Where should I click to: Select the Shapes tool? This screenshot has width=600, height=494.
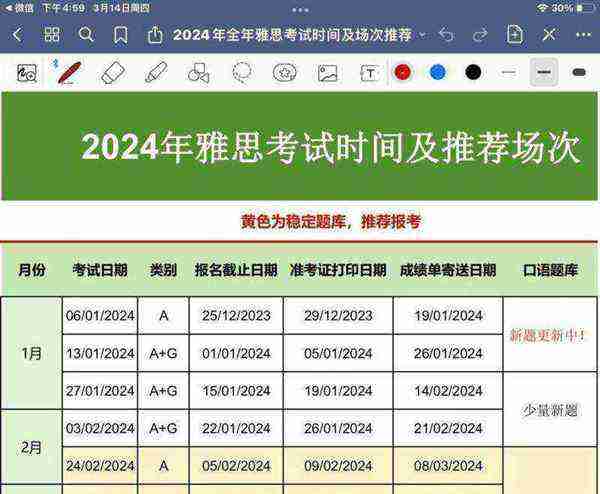(199, 72)
